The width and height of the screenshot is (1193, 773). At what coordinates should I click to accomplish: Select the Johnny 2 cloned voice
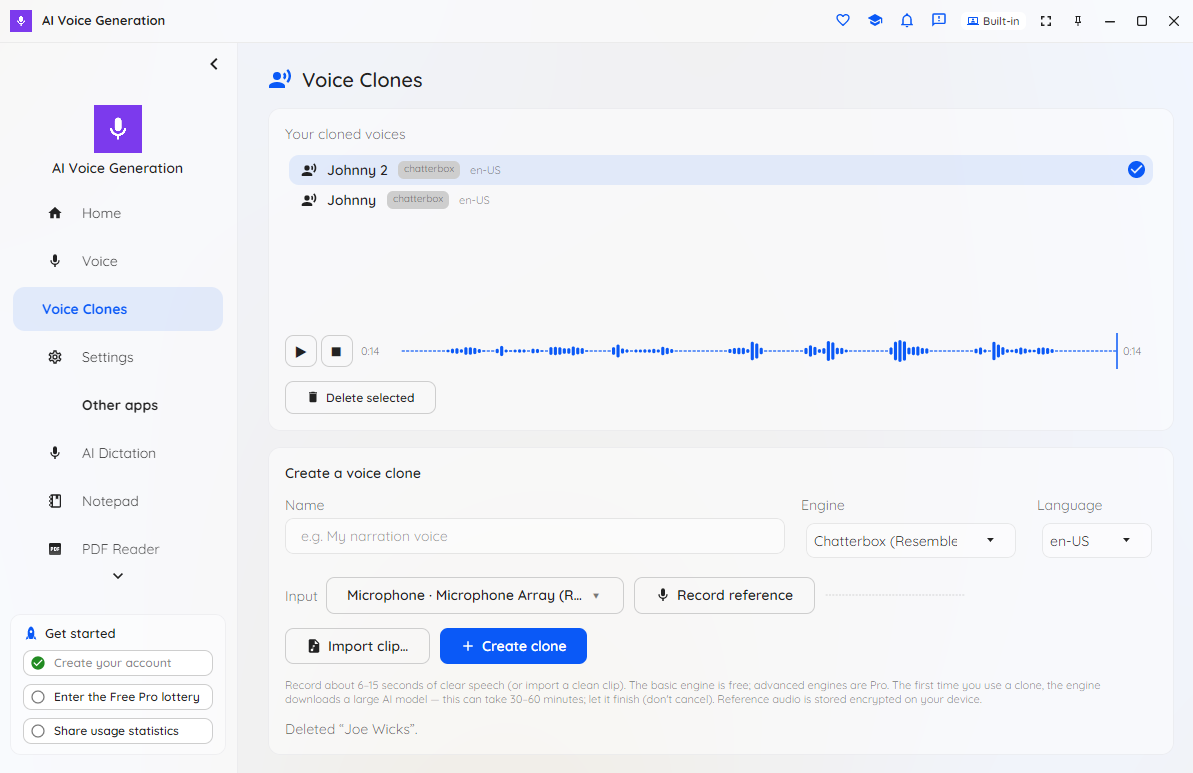(721, 170)
